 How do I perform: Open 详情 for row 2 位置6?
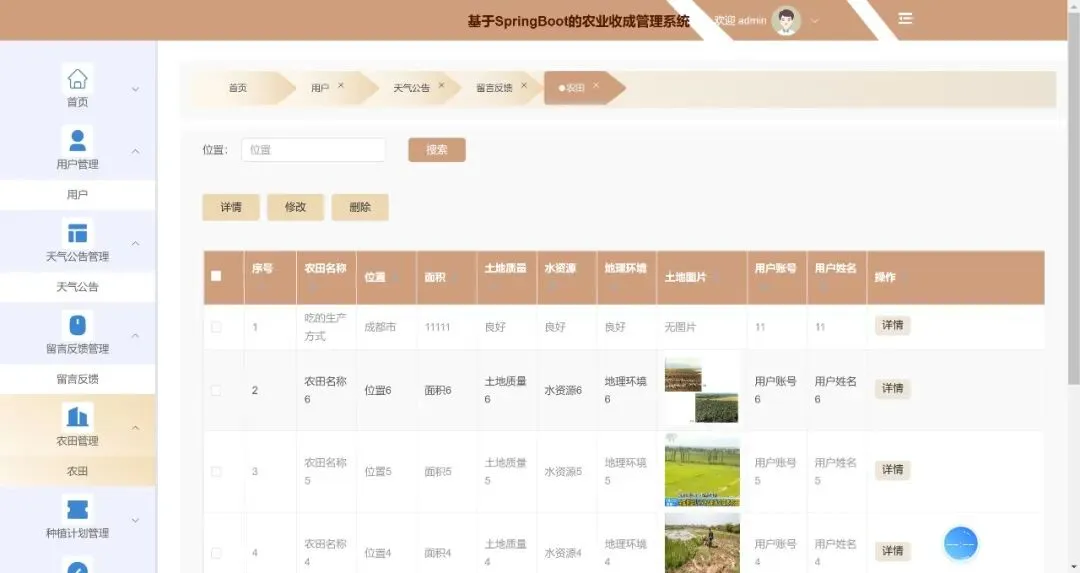[893, 388]
